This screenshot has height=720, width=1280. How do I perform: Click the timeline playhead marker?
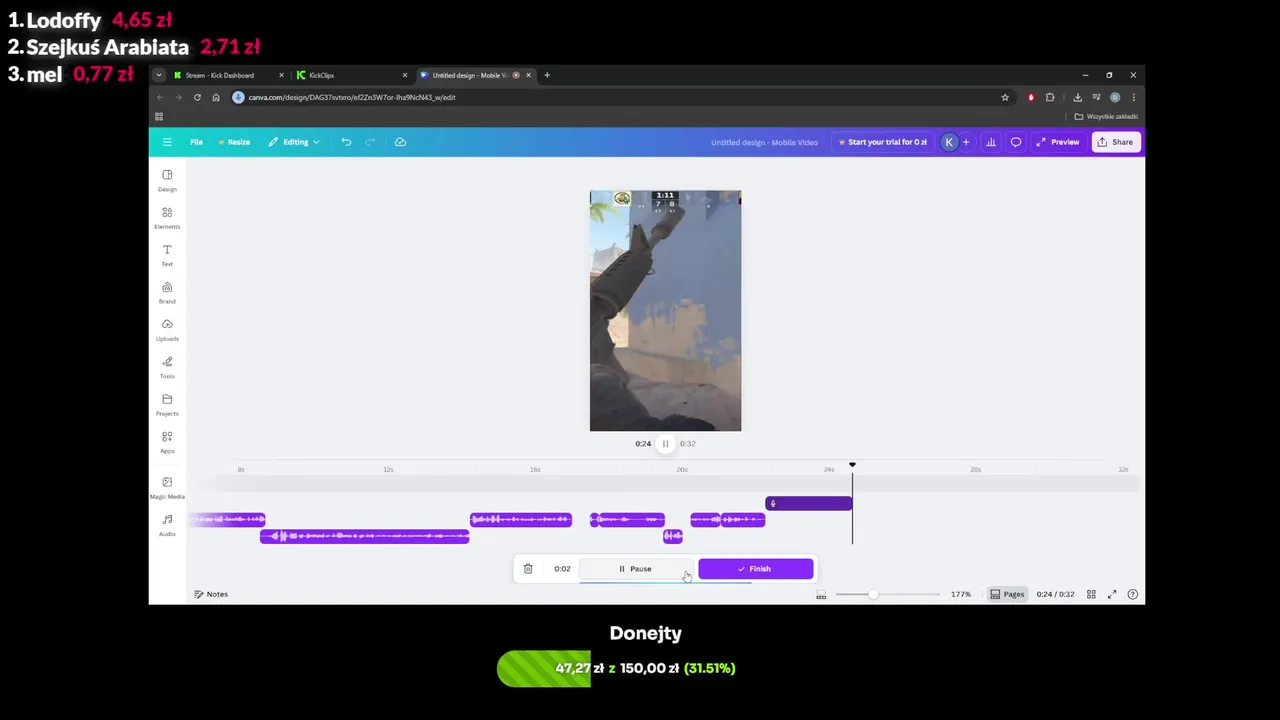click(x=852, y=465)
